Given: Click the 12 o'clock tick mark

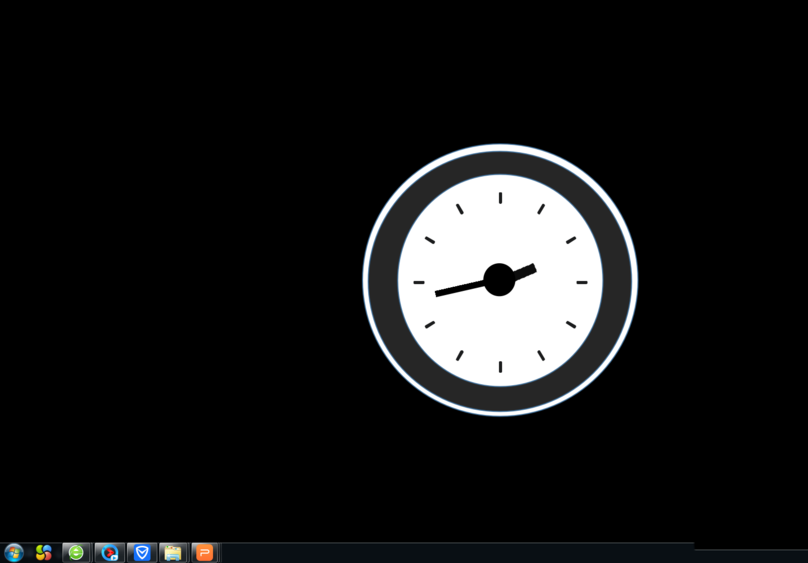Looking at the screenshot, I should pyautogui.click(x=500, y=198).
